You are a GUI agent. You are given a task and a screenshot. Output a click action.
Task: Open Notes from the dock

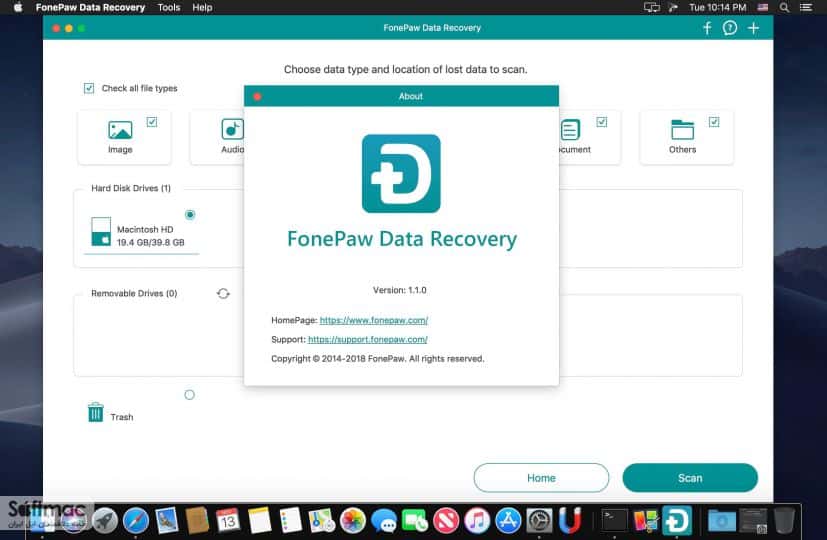coord(259,521)
